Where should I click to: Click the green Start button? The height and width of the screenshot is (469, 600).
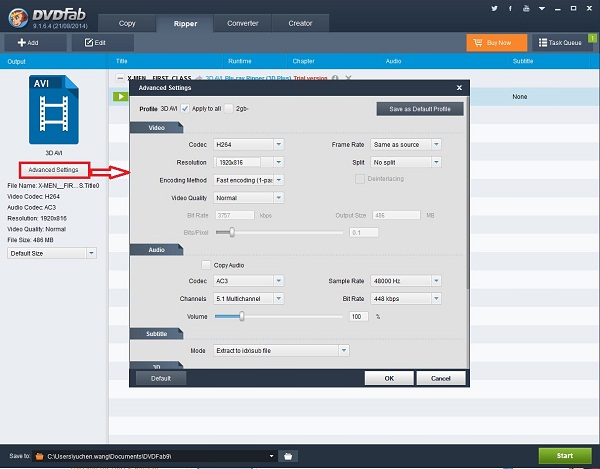click(x=565, y=456)
